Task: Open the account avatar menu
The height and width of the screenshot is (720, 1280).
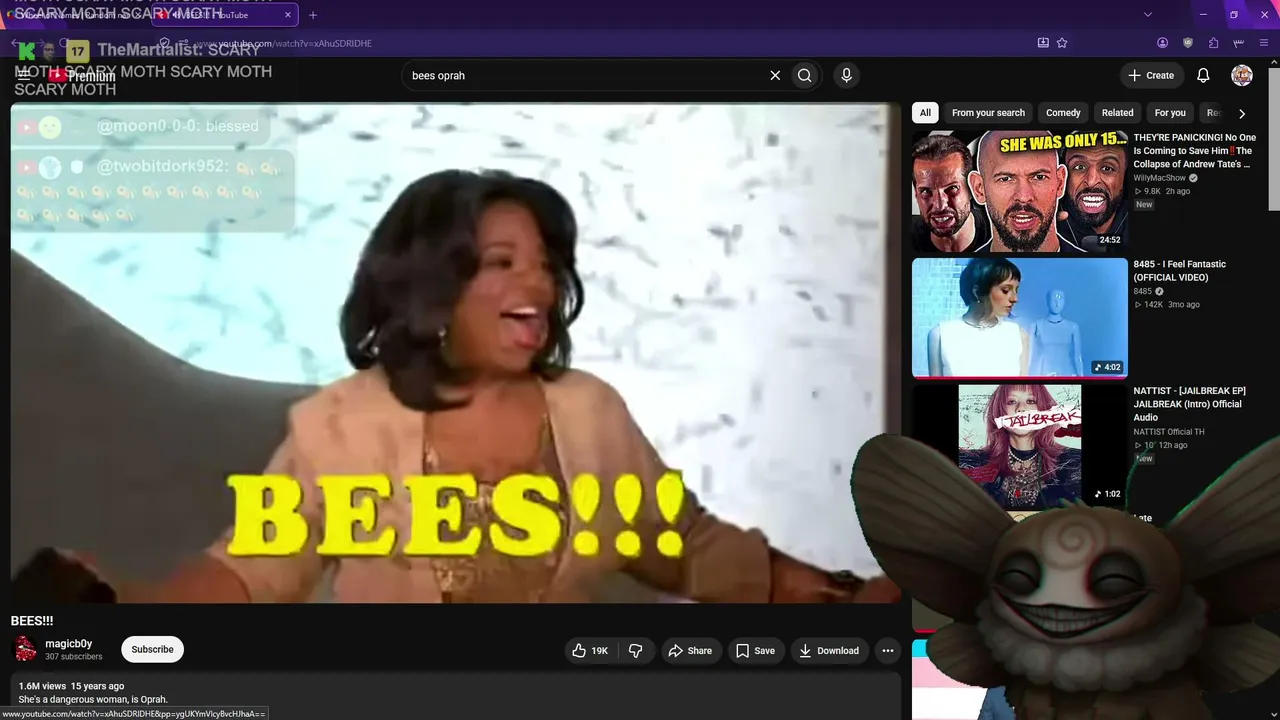Action: (1242, 75)
